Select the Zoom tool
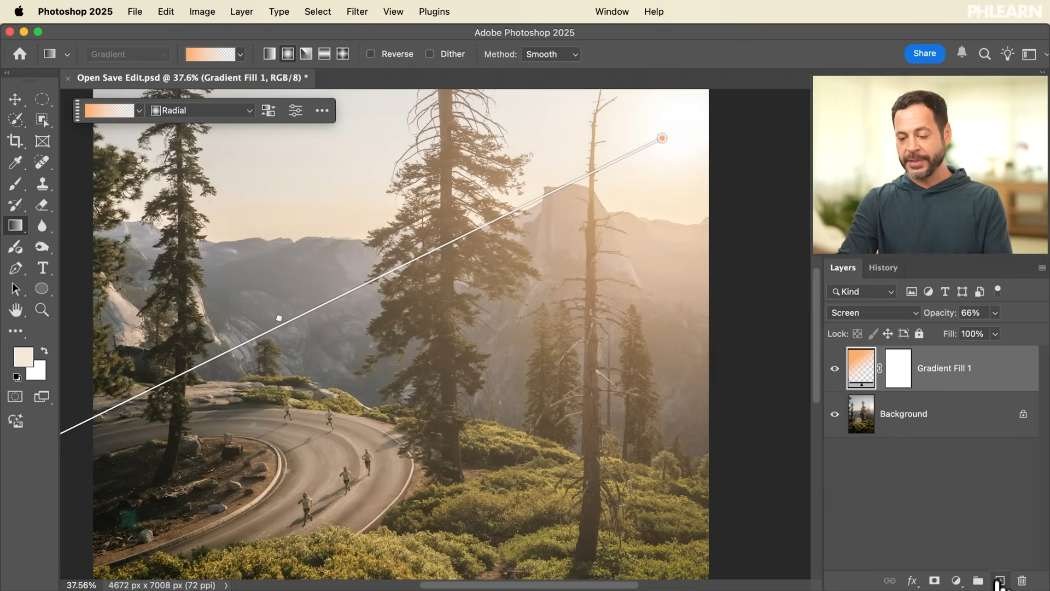1050x591 pixels. [42, 310]
